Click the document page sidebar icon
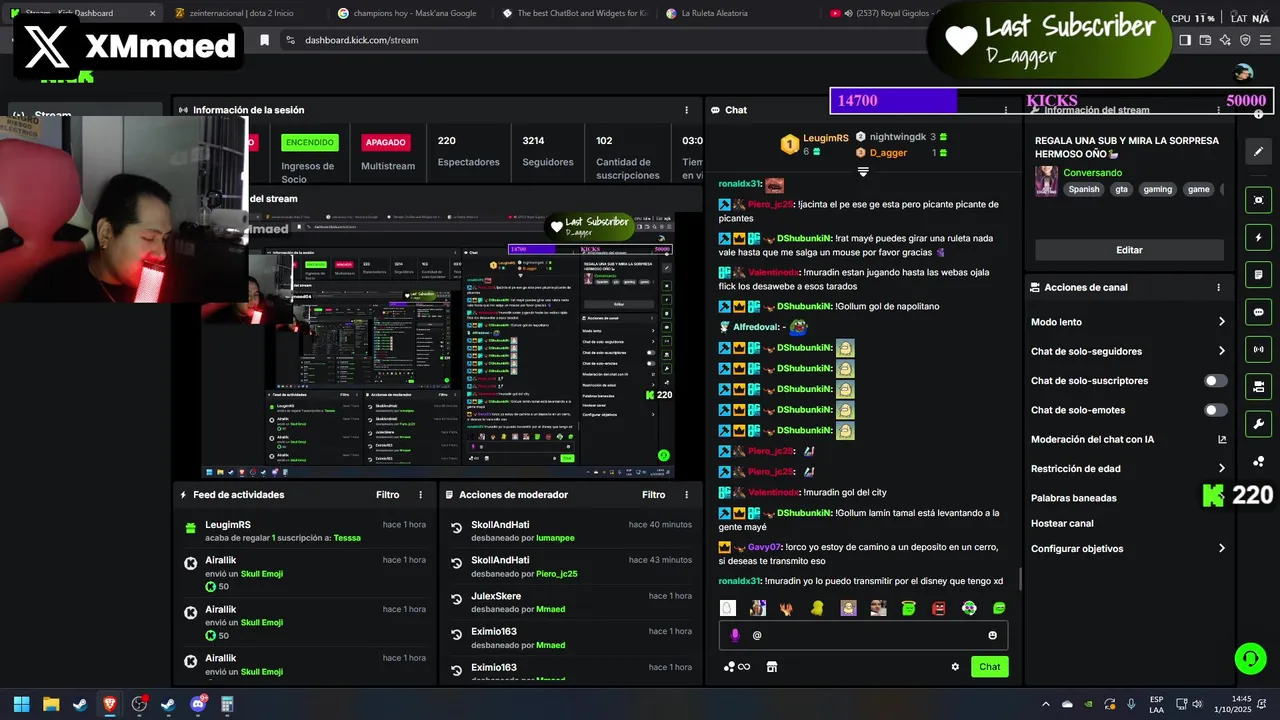The width and height of the screenshot is (1280, 720). [x=1258, y=275]
